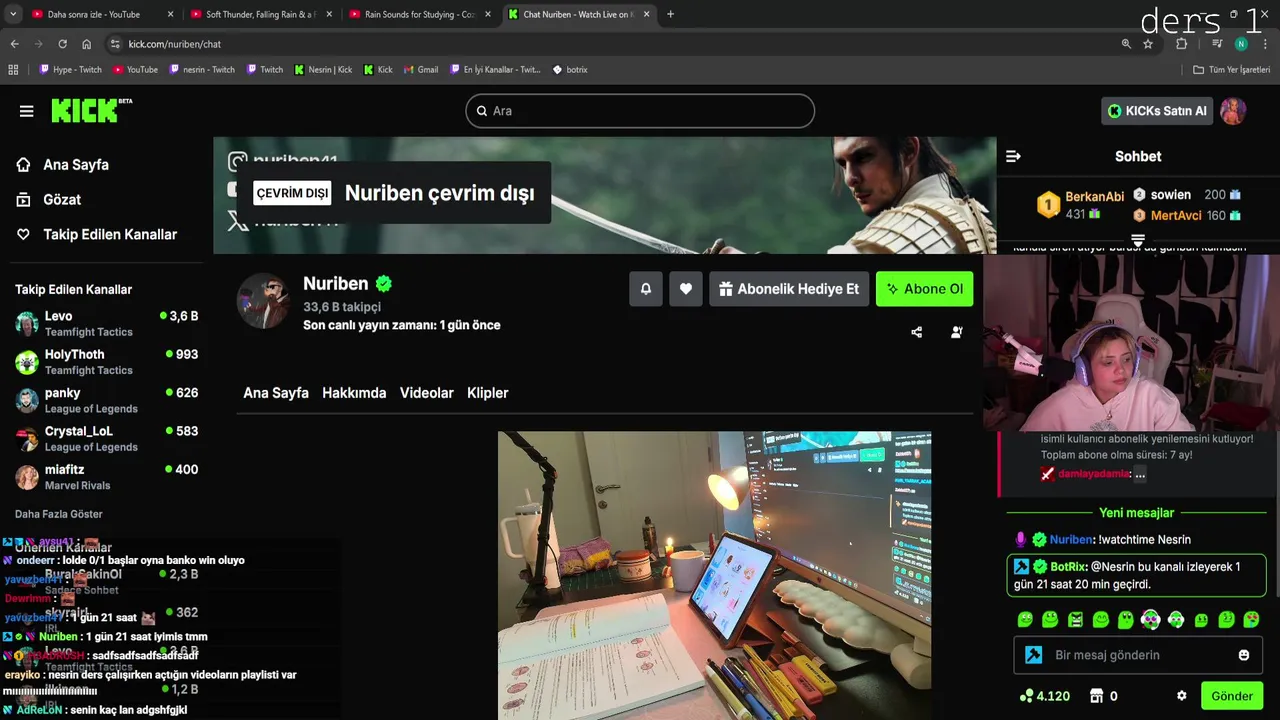
Task: Send message with Gönder button
Action: [1232, 696]
